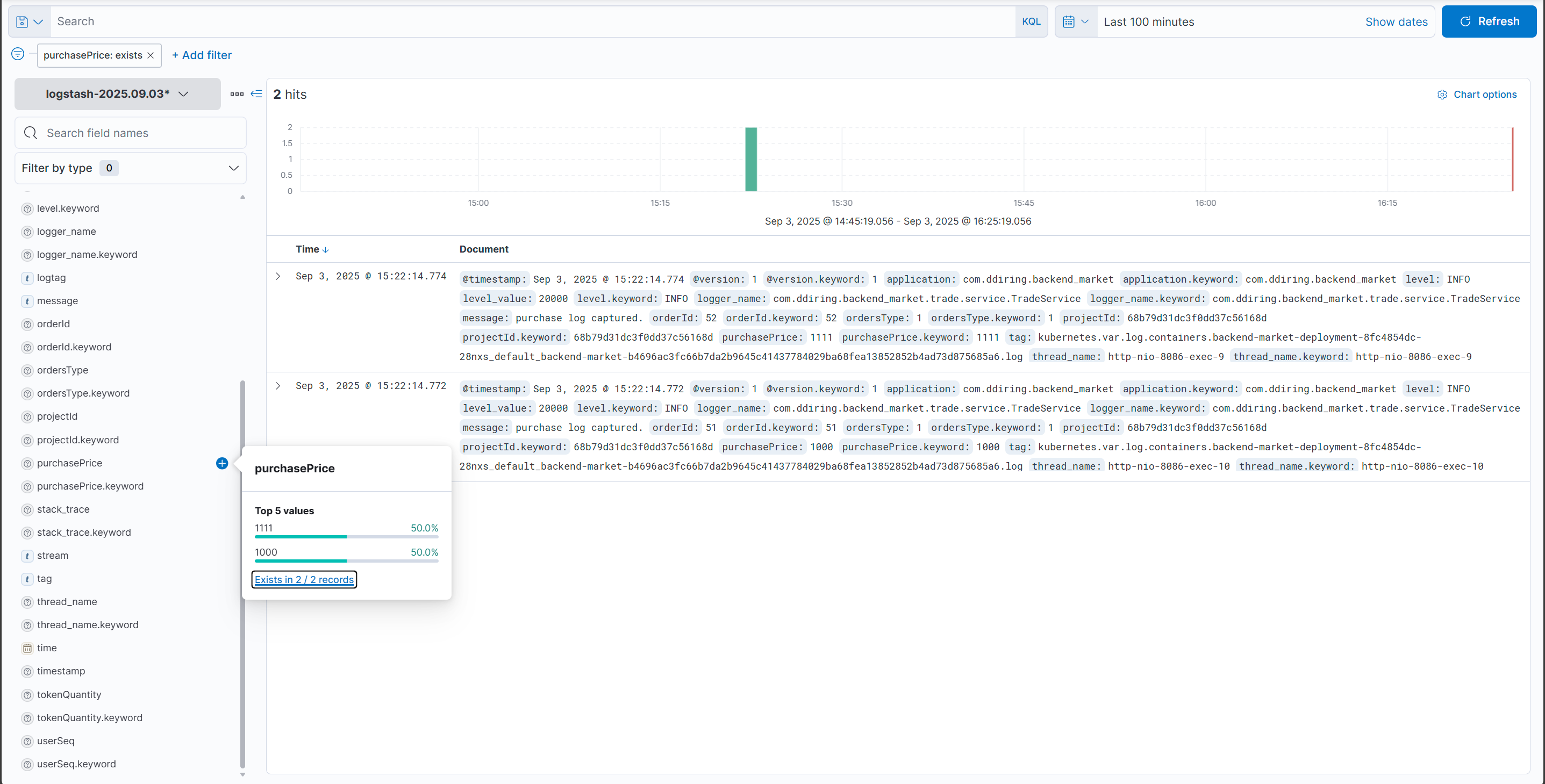Select the orderId field in sidebar
Screen dimensions: 1545x784
(53, 323)
